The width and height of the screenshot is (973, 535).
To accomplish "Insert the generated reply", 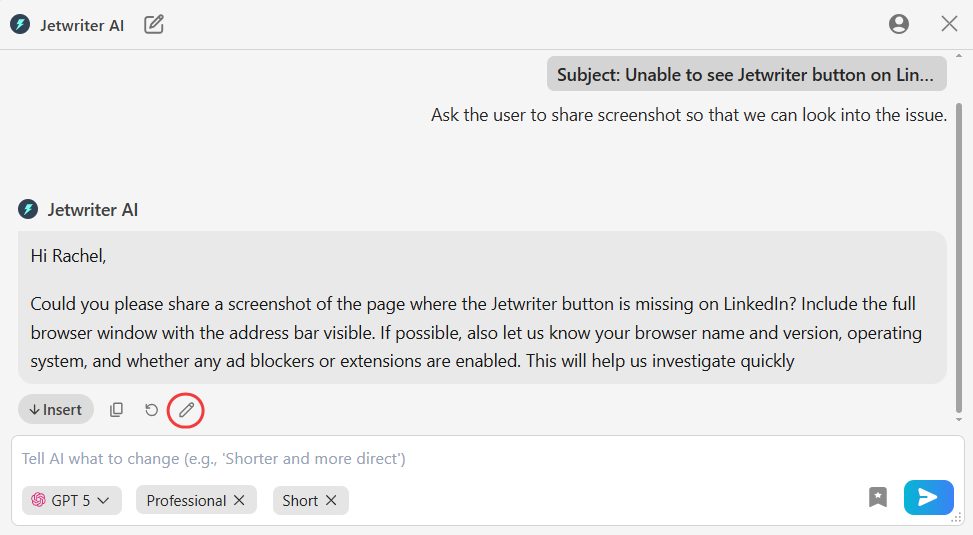I will (x=56, y=410).
